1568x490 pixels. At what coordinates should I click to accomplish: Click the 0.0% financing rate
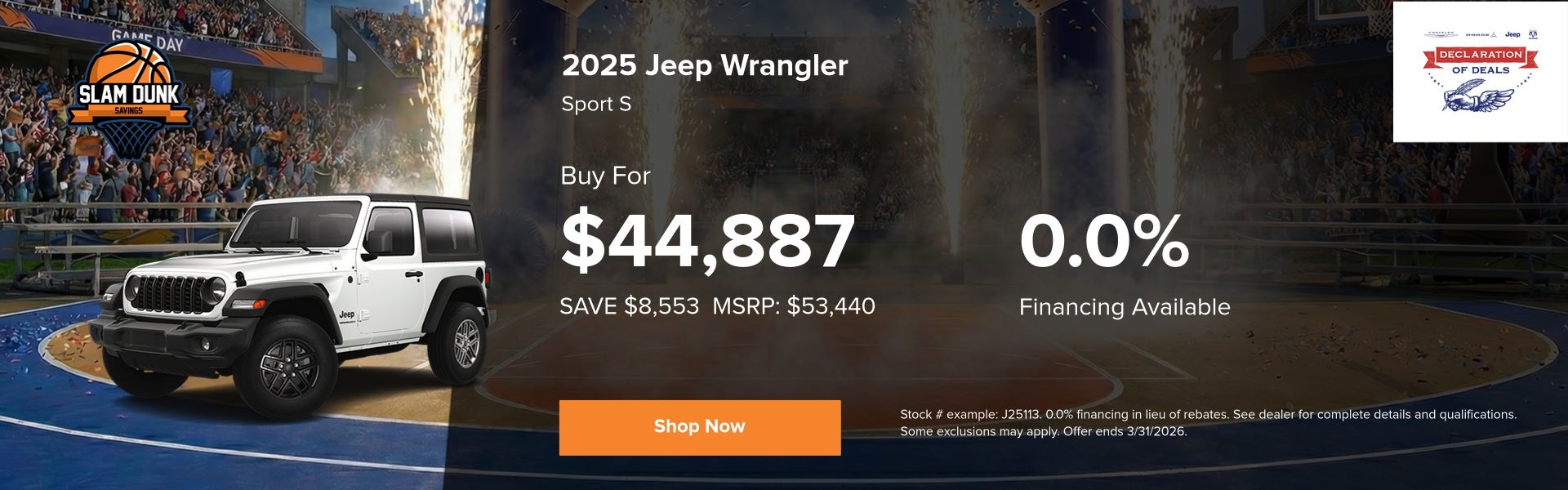[x=1103, y=241]
